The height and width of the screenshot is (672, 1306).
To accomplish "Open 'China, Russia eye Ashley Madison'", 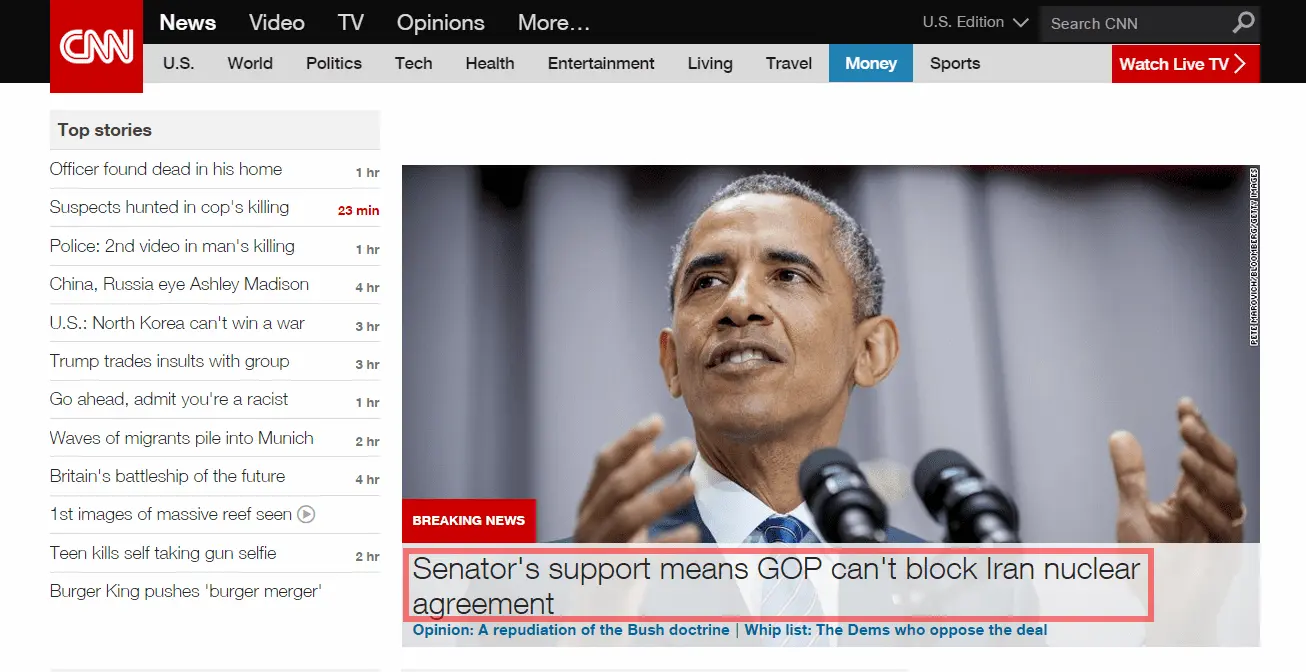I will pos(180,284).
